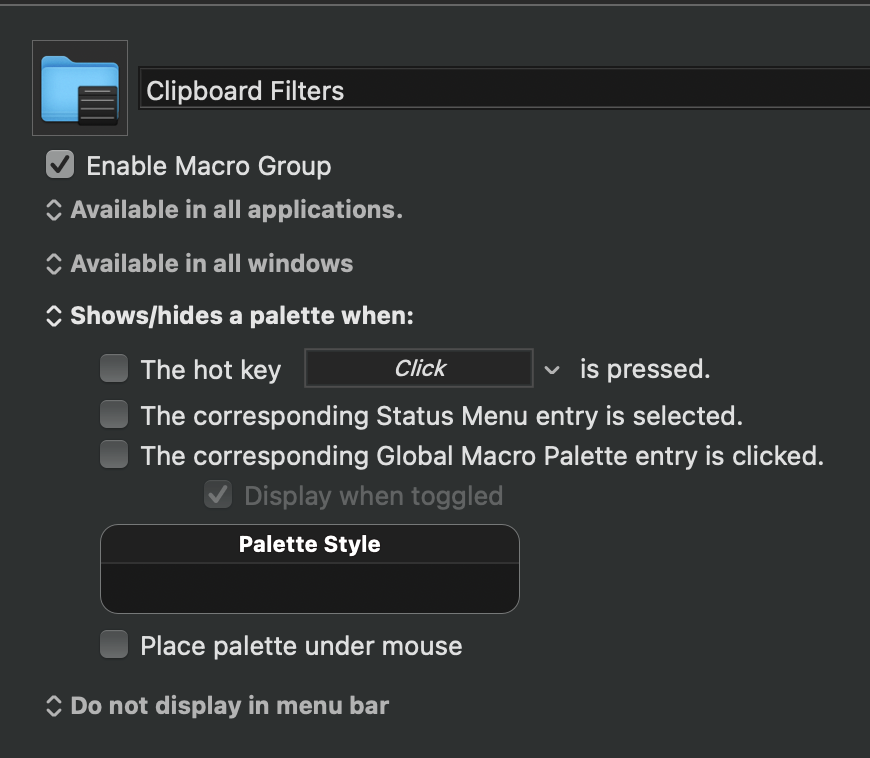The image size is (870, 758).
Task: Click the hot key Click recording field
Action: click(419, 368)
